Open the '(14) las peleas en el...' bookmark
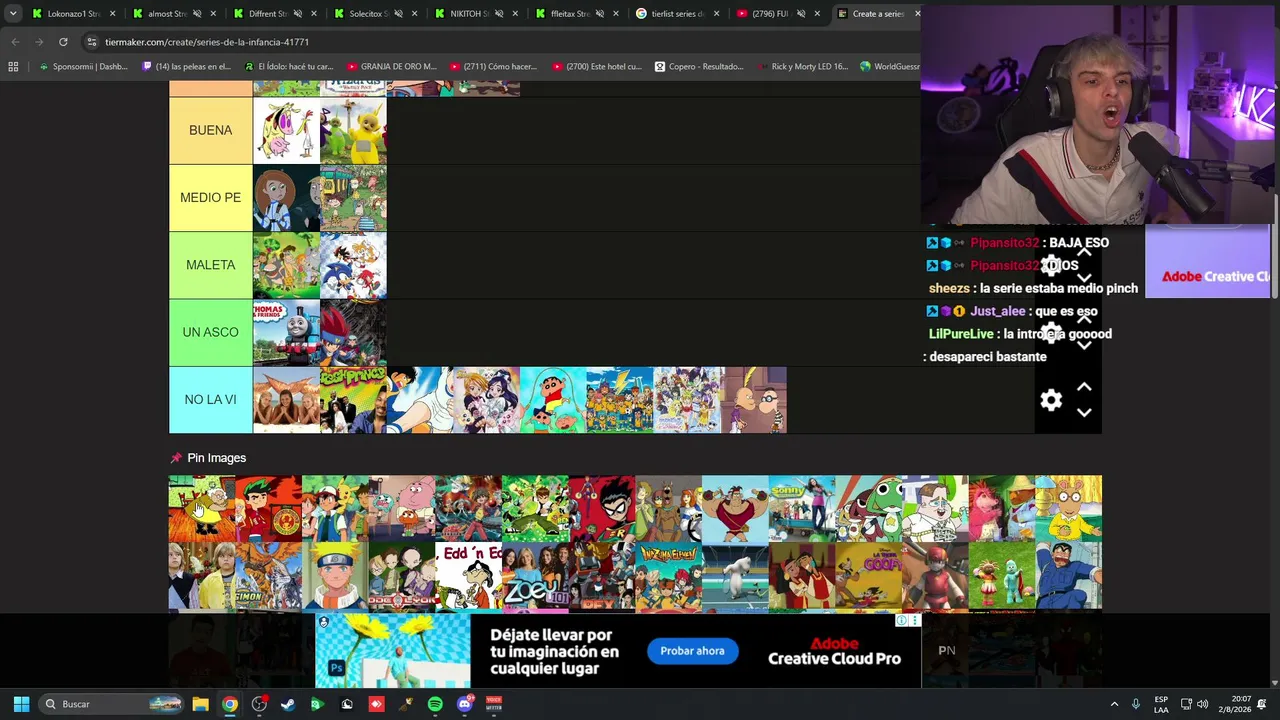Screen dimensions: 1280x720 coord(187,67)
